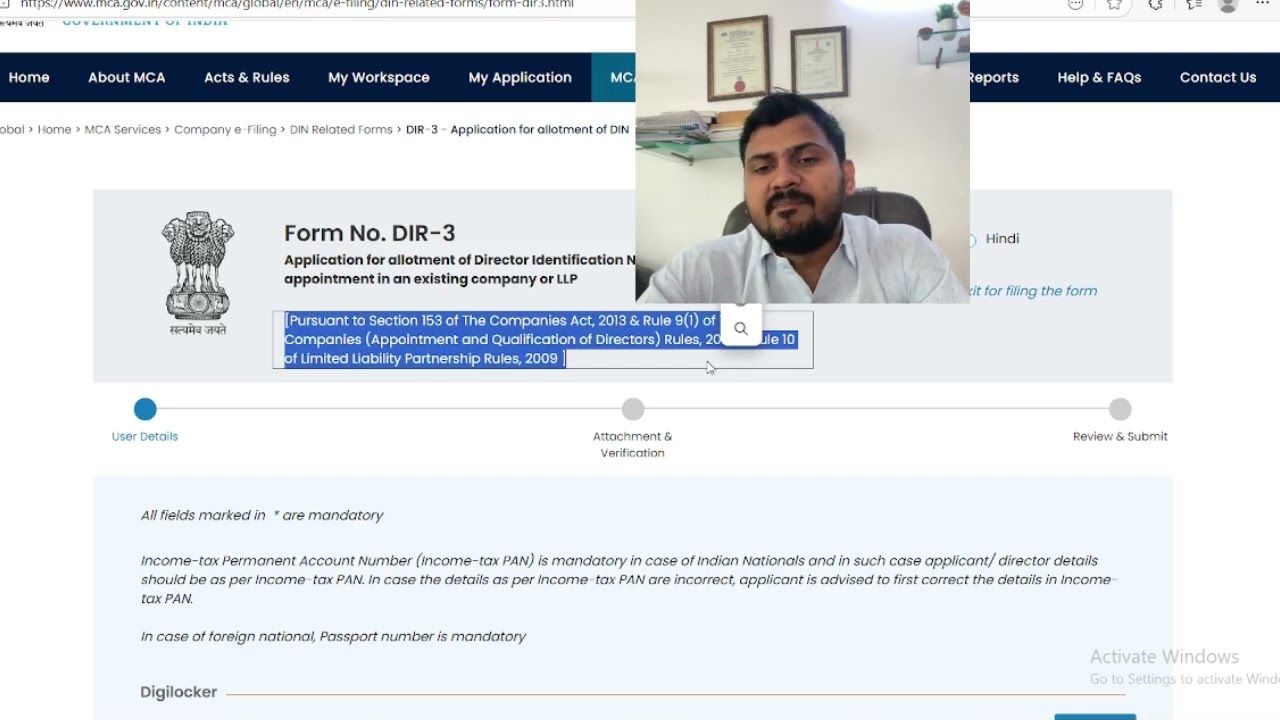Click the search icon above selected text

coord(741,328)
